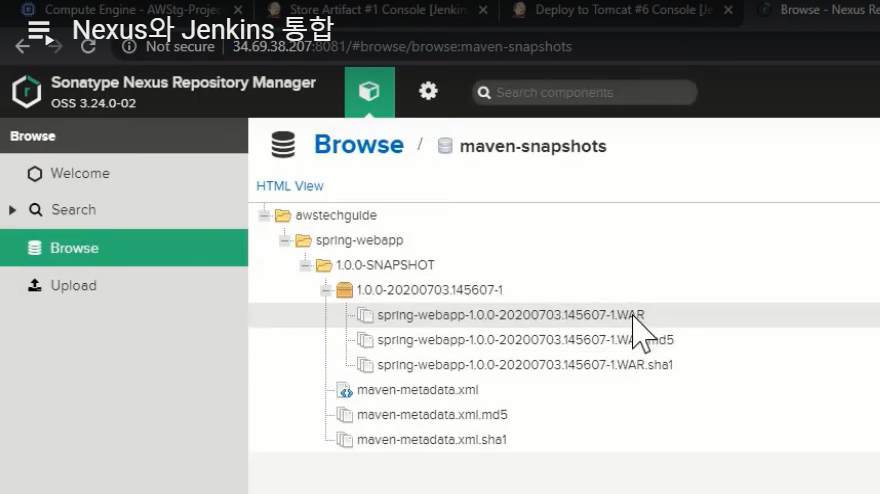Collapse the 1.0.0-20200703.145607-1 tree node
The image size is (880, 494).
pyautogui.click(x=326, y=290)
